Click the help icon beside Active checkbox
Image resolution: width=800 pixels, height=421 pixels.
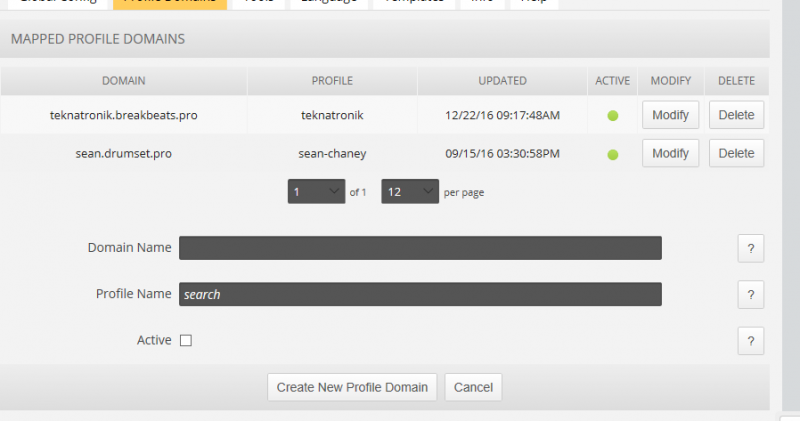coord(750,341)
